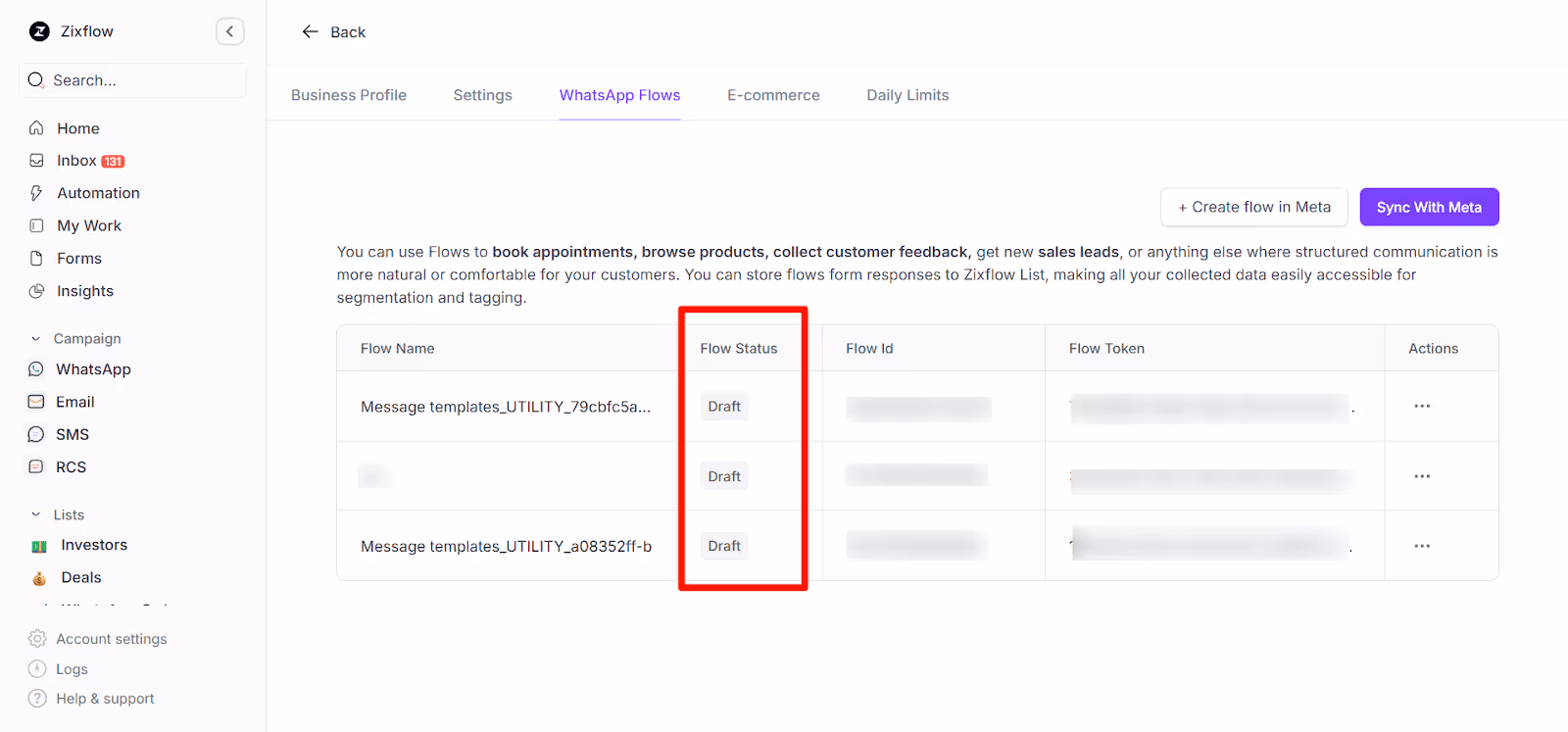Select the Flow Token column header
The image size is (1568, 732).
point(1106,348)
